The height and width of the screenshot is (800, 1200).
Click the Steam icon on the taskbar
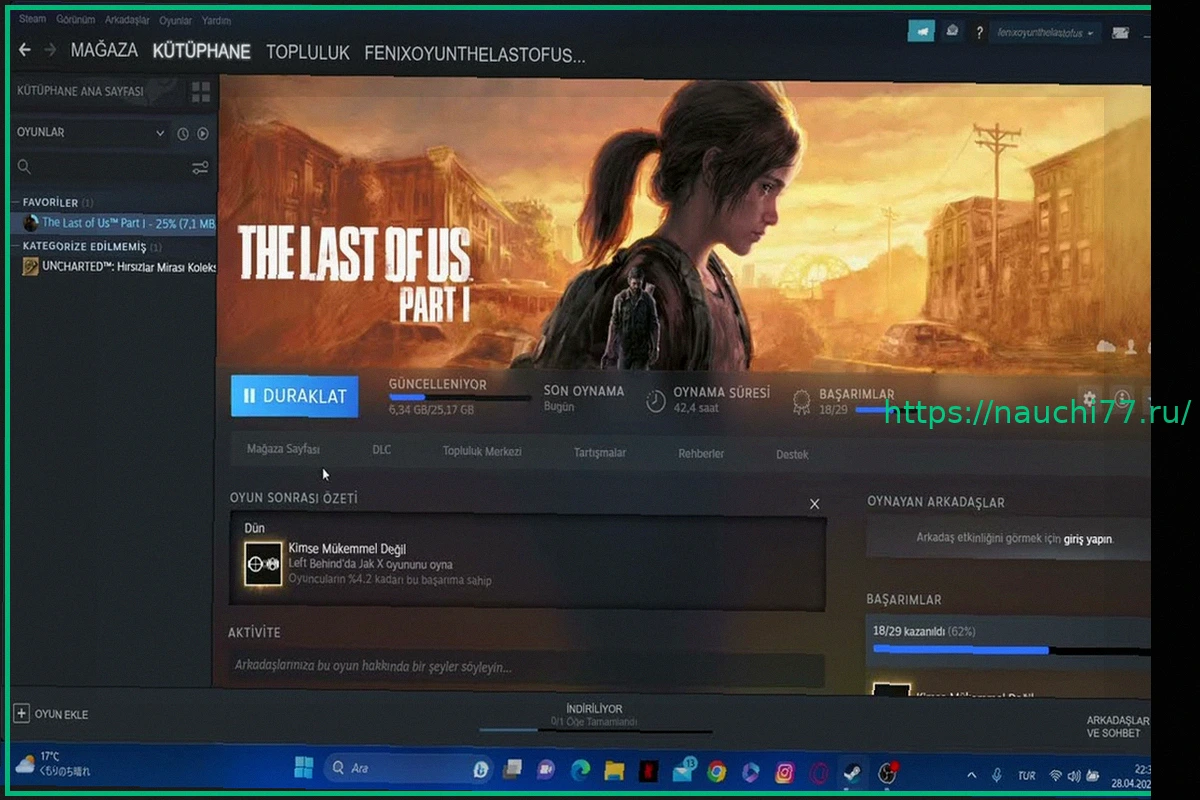[852, 772]
